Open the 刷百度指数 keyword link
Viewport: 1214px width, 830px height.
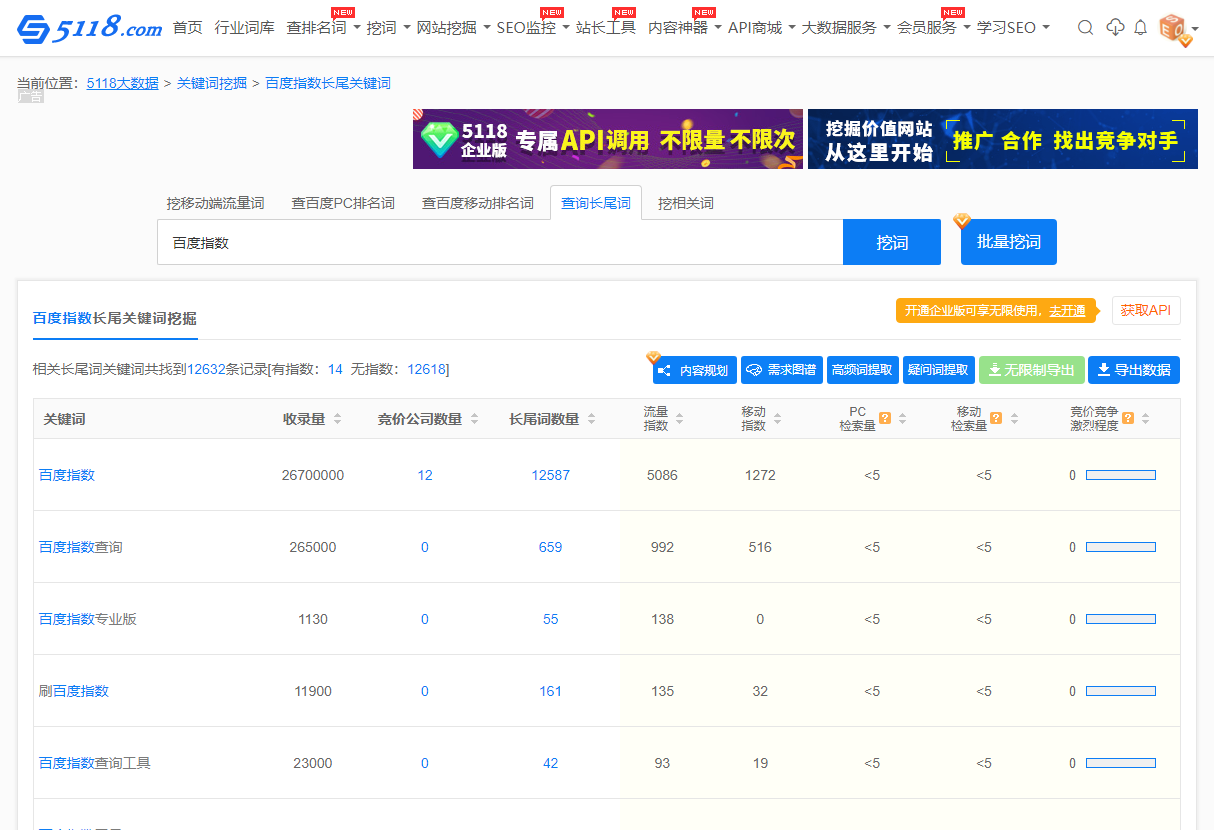pyautogui.click(x=74, y=691)
